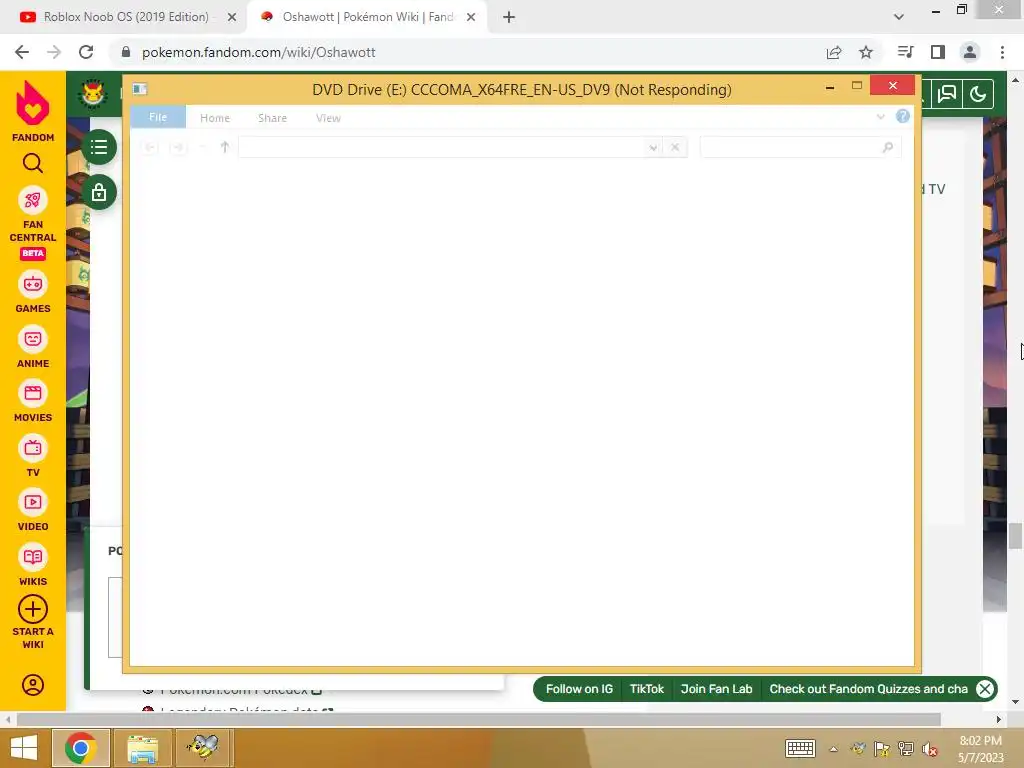Open the Fandom home flame logo
This screenshot has width=1024, height=768.
[x=33, y=103]
